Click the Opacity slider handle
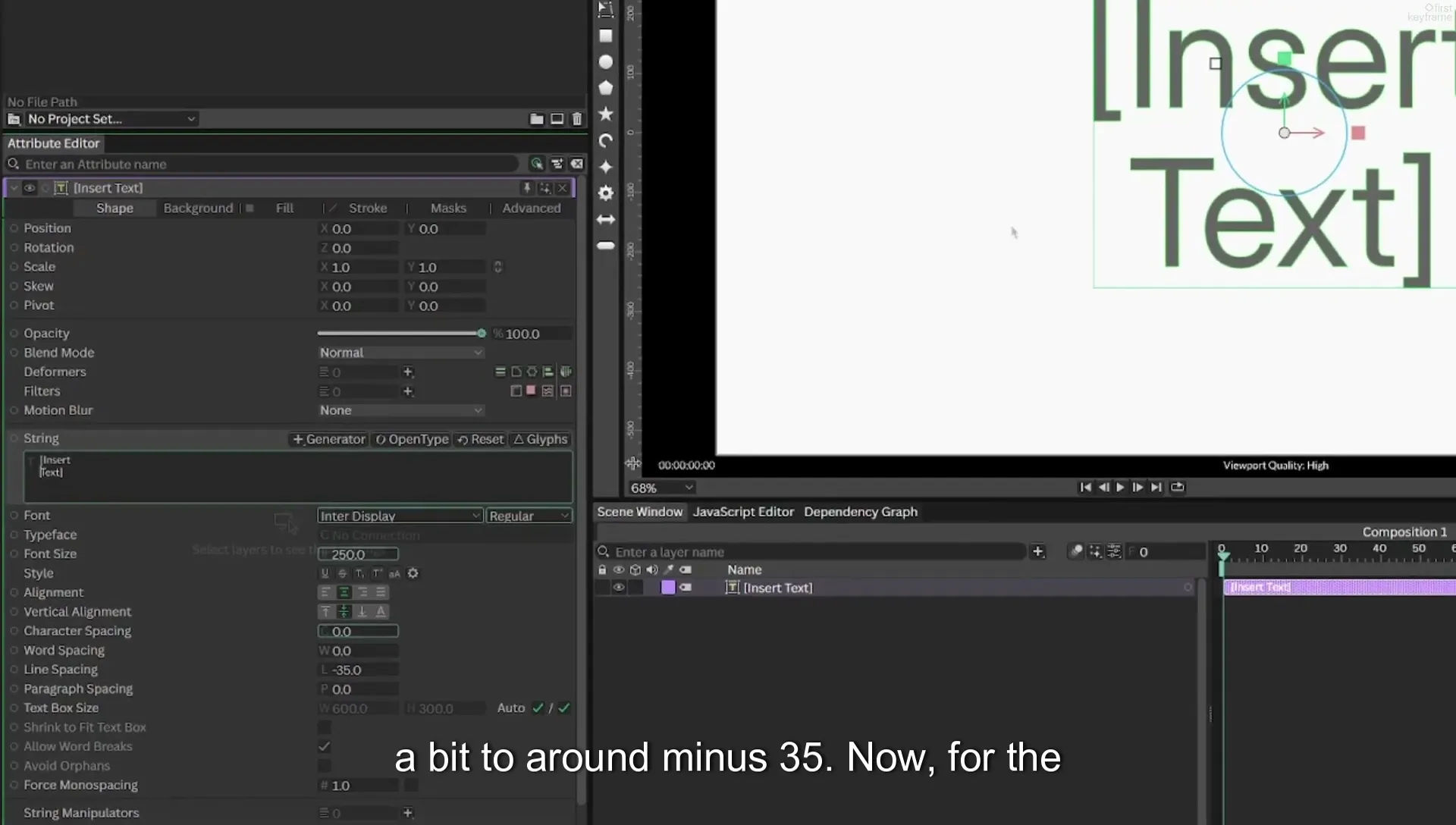This screenshot has height=825, width=1456. click(482, 333)
